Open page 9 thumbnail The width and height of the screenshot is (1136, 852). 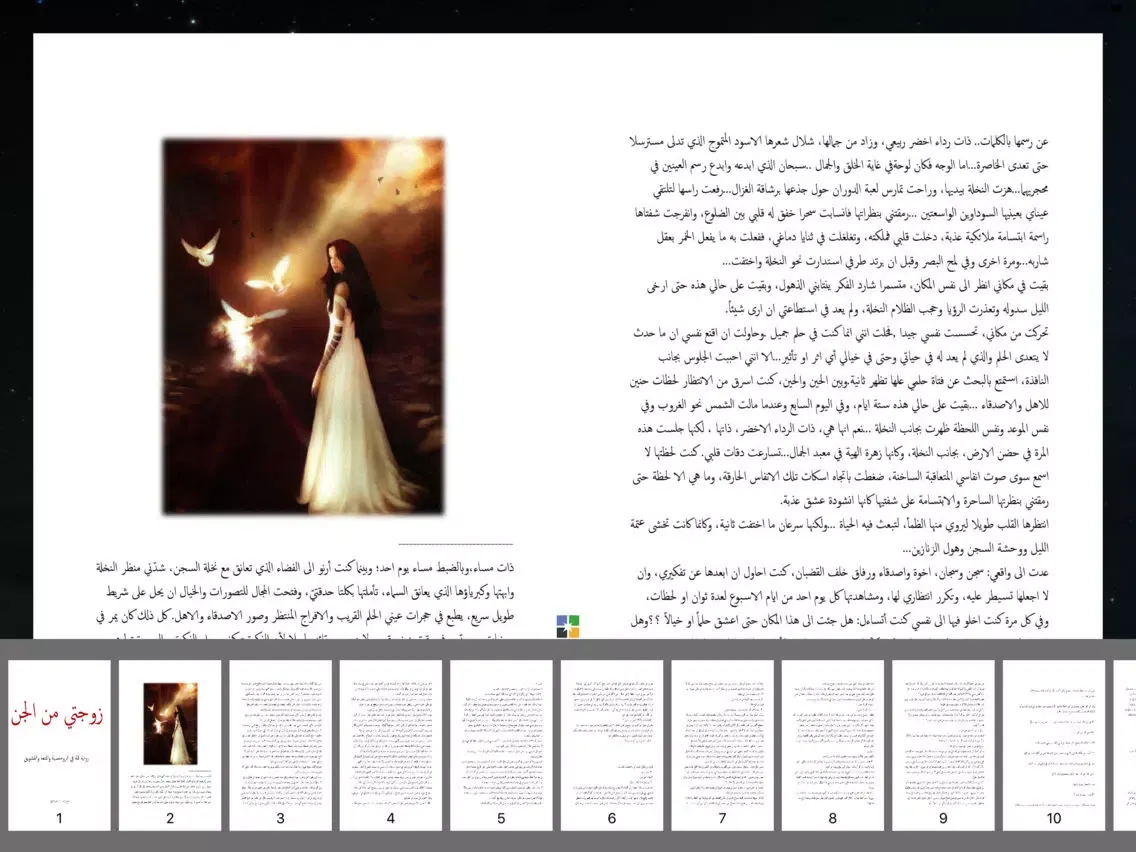(943, 745)
